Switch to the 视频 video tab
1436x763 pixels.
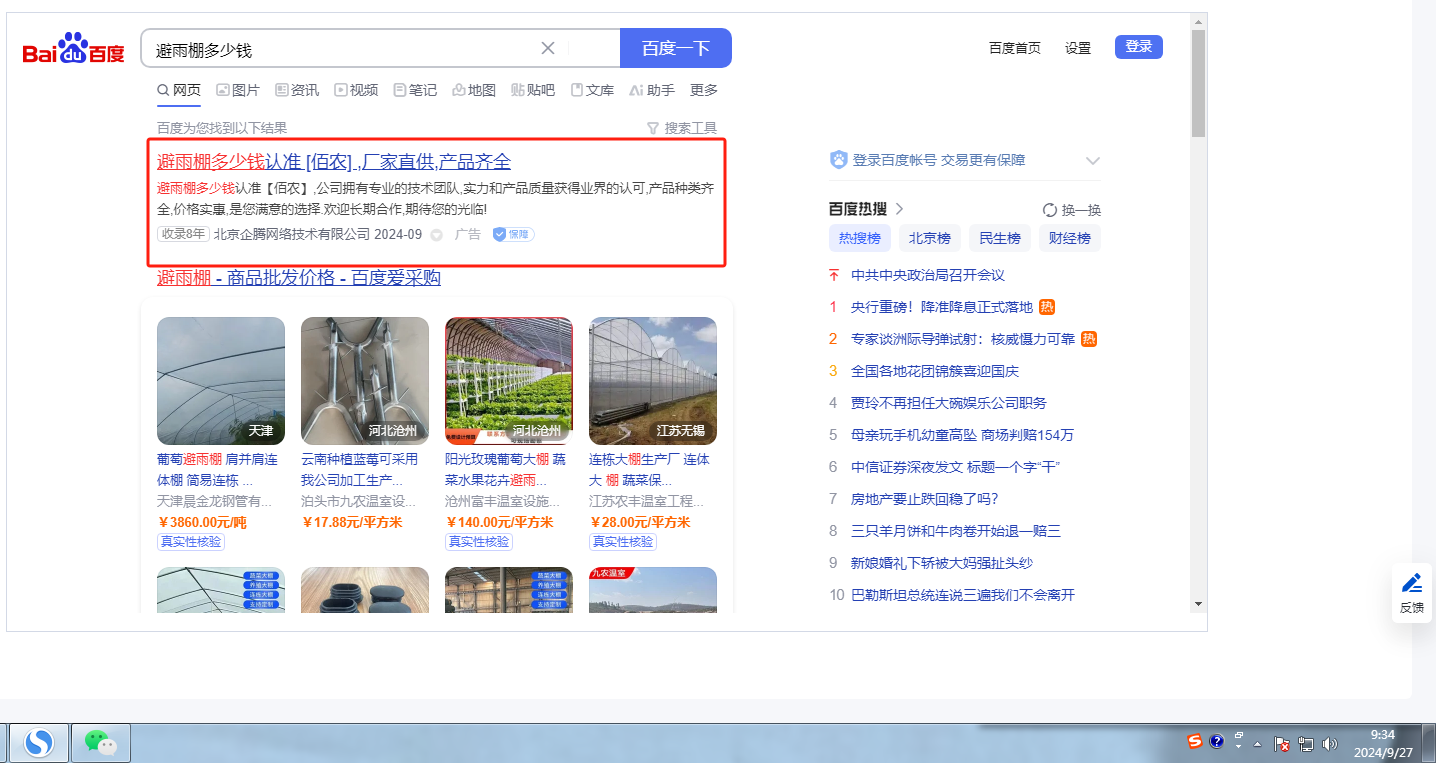356,90
